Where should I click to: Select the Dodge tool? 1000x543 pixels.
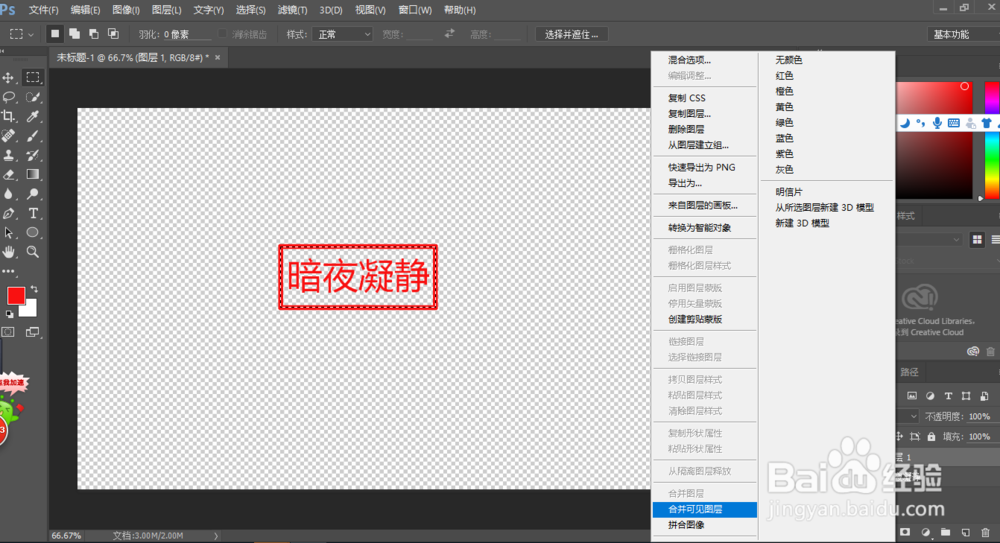(33, 193)
